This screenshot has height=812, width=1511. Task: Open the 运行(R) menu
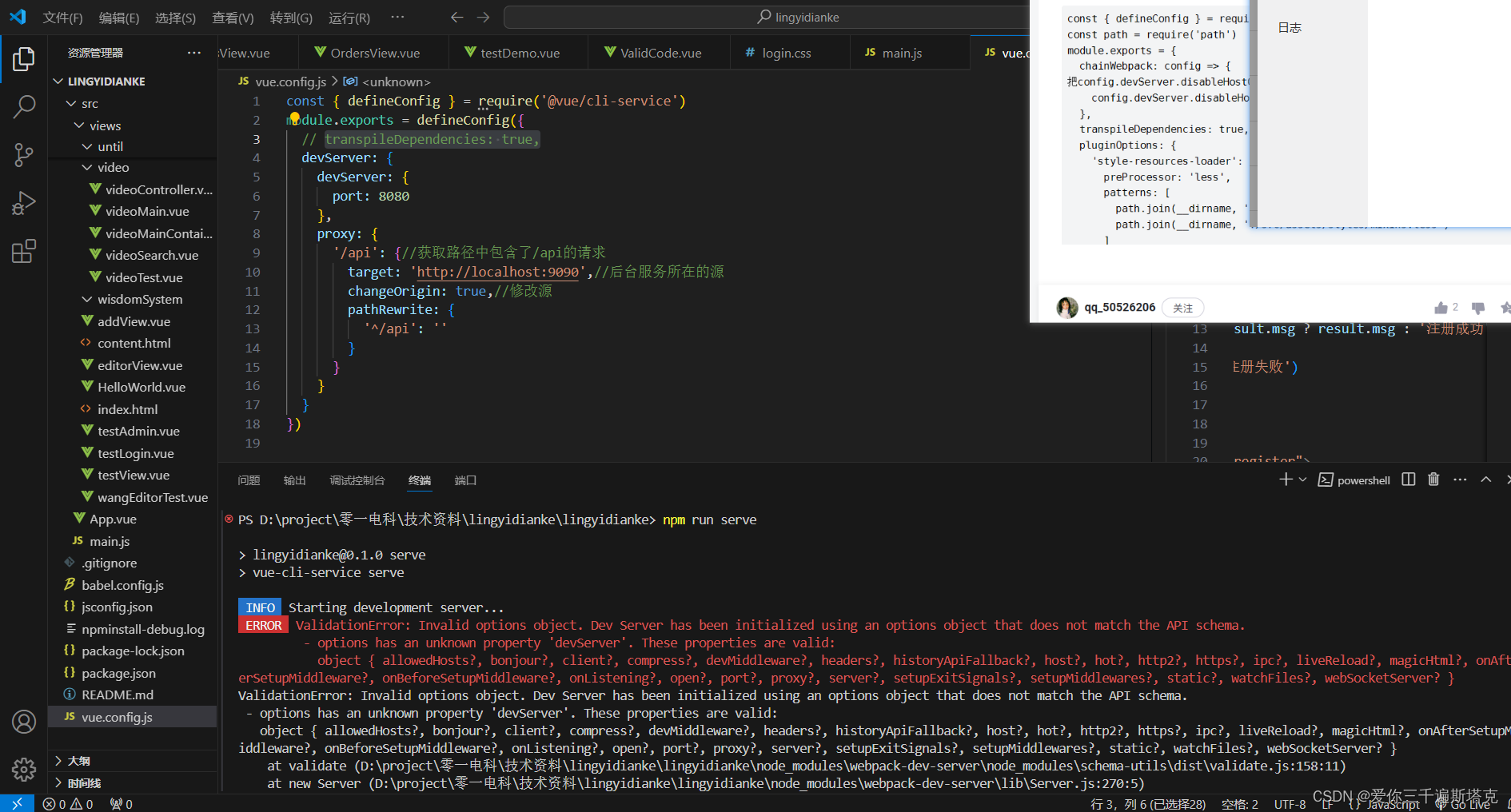click(x=349, y=17)
